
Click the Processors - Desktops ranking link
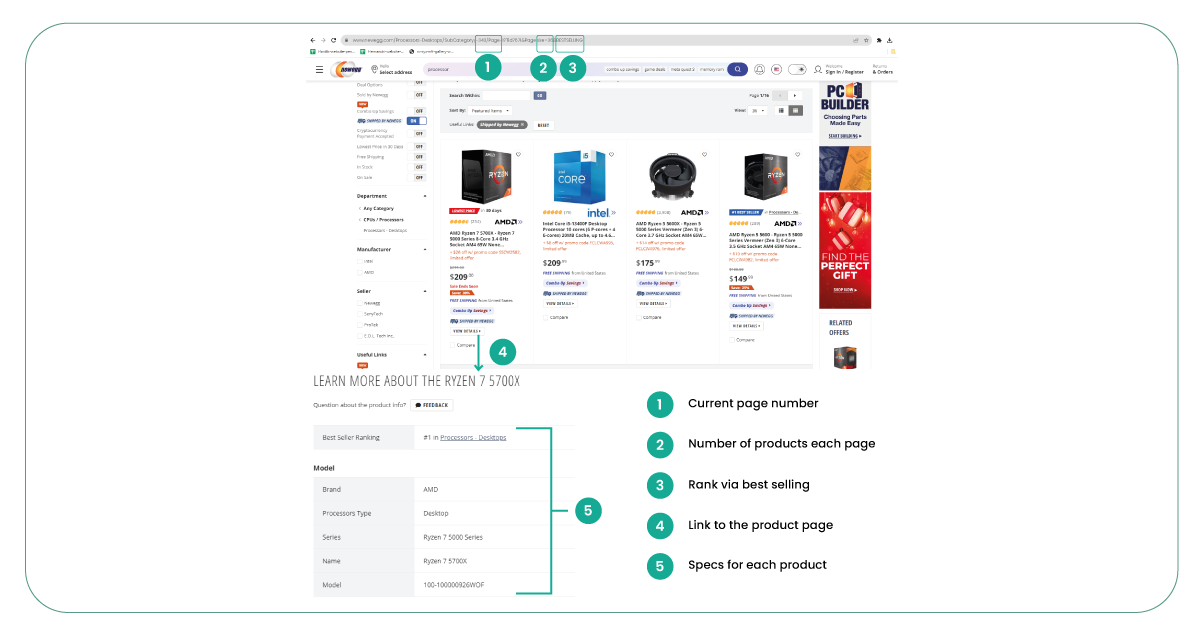pyautogui.click(x=473, y=437)
